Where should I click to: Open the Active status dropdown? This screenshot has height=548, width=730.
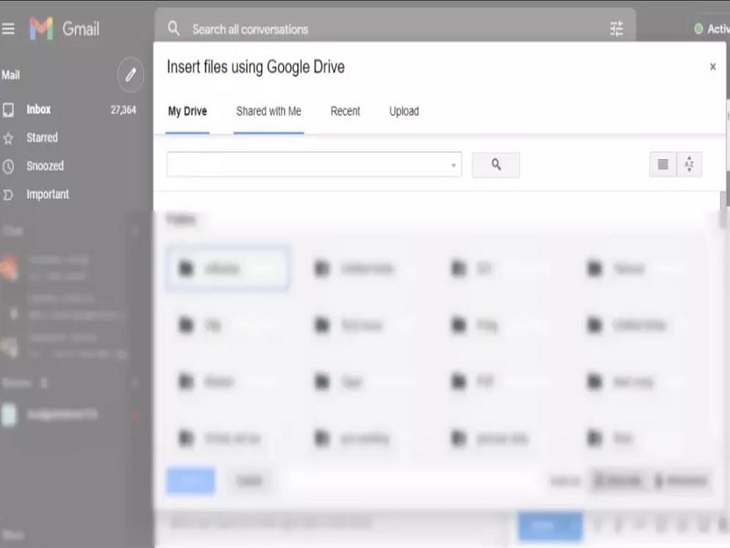(711, 29)
